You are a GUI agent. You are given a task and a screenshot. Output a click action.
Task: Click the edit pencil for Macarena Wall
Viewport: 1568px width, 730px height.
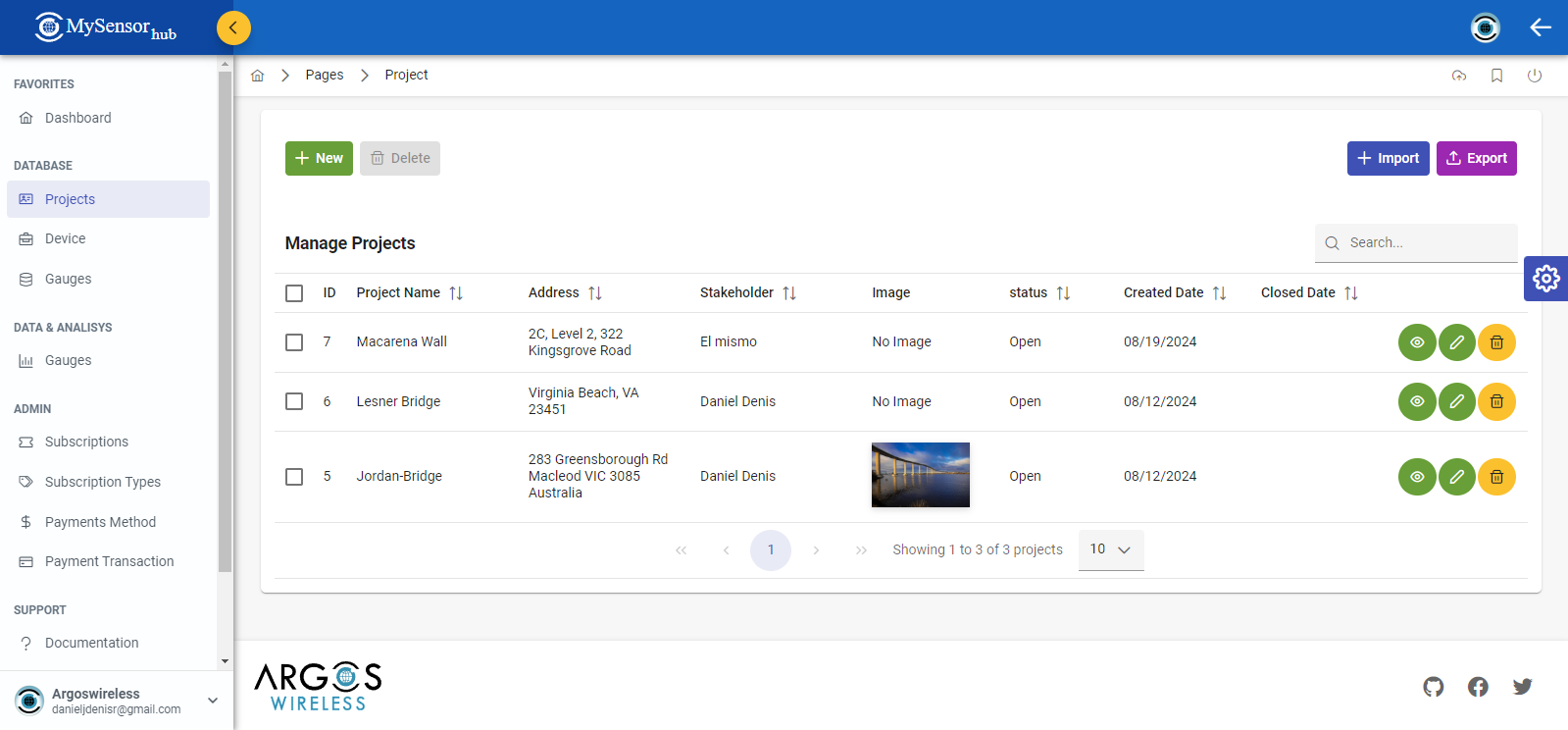point(1456,342)
